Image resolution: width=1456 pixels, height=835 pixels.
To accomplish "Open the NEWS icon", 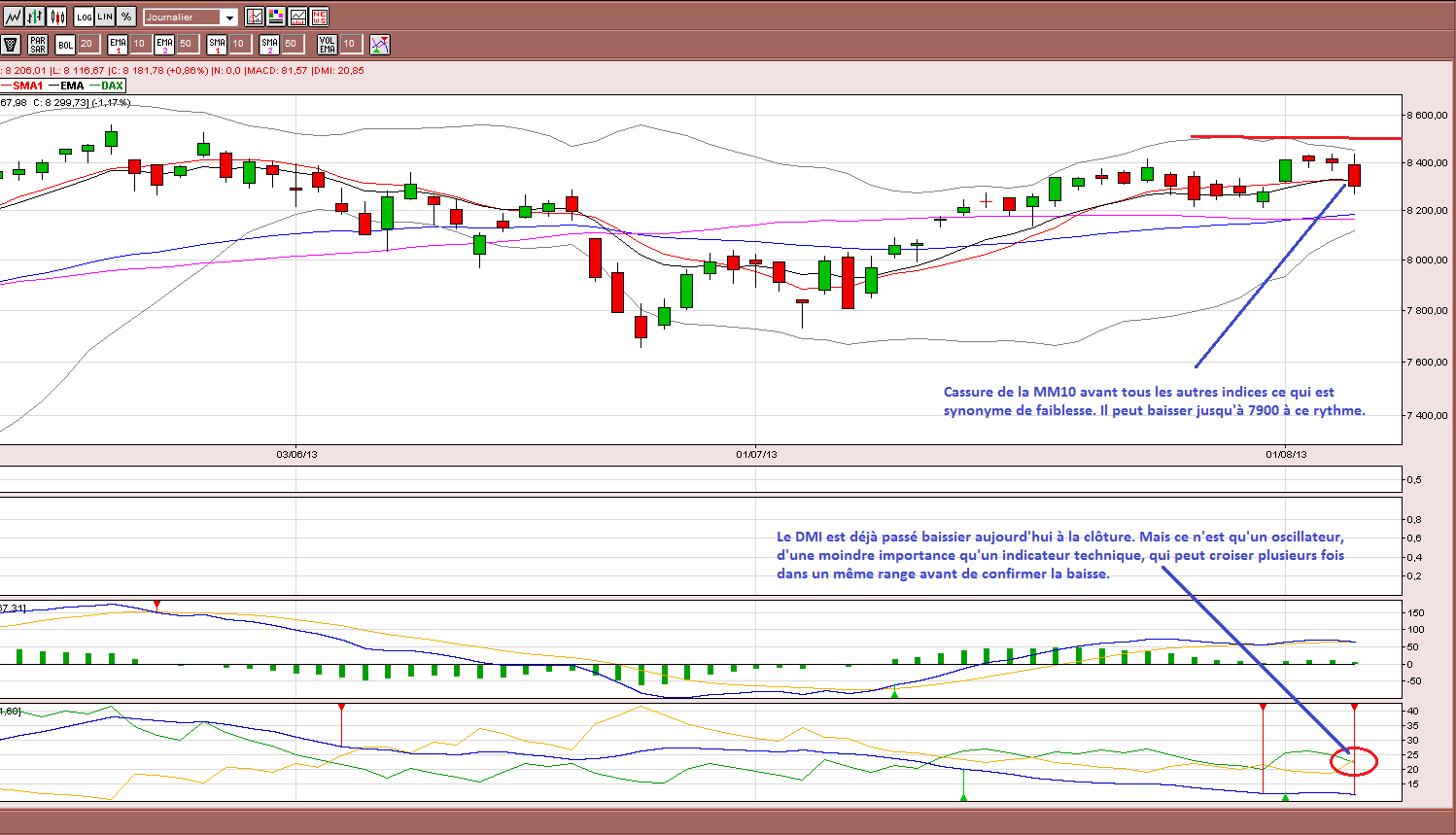I will (x=319, y=17).
